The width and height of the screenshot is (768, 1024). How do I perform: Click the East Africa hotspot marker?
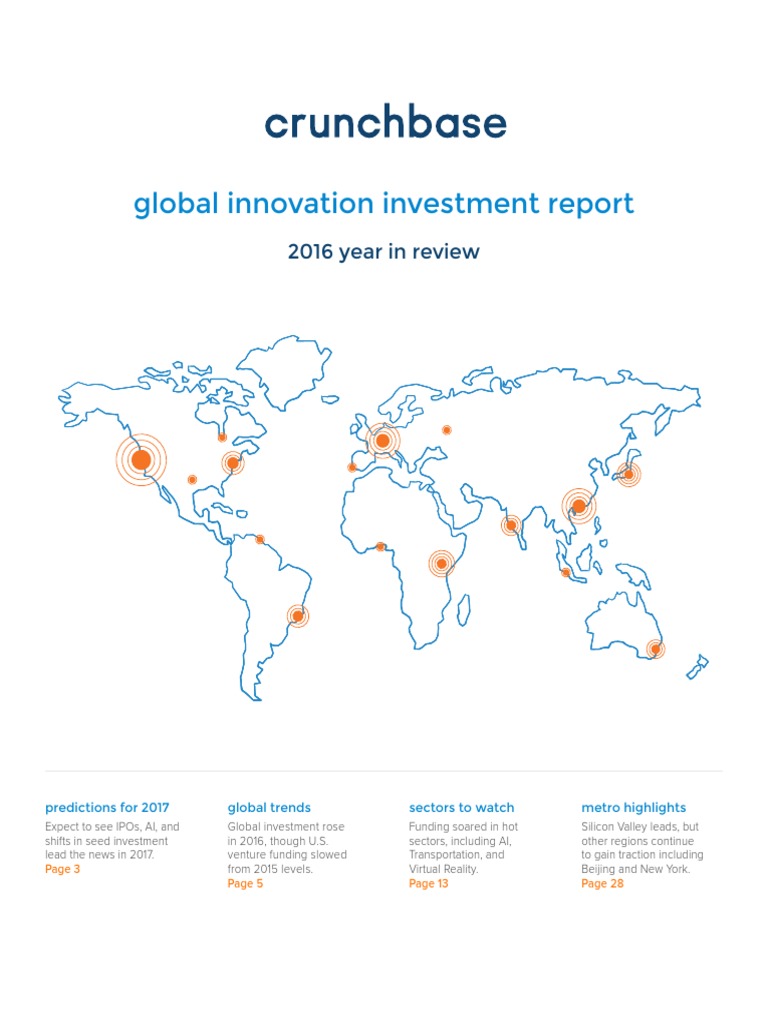(441, 564)
